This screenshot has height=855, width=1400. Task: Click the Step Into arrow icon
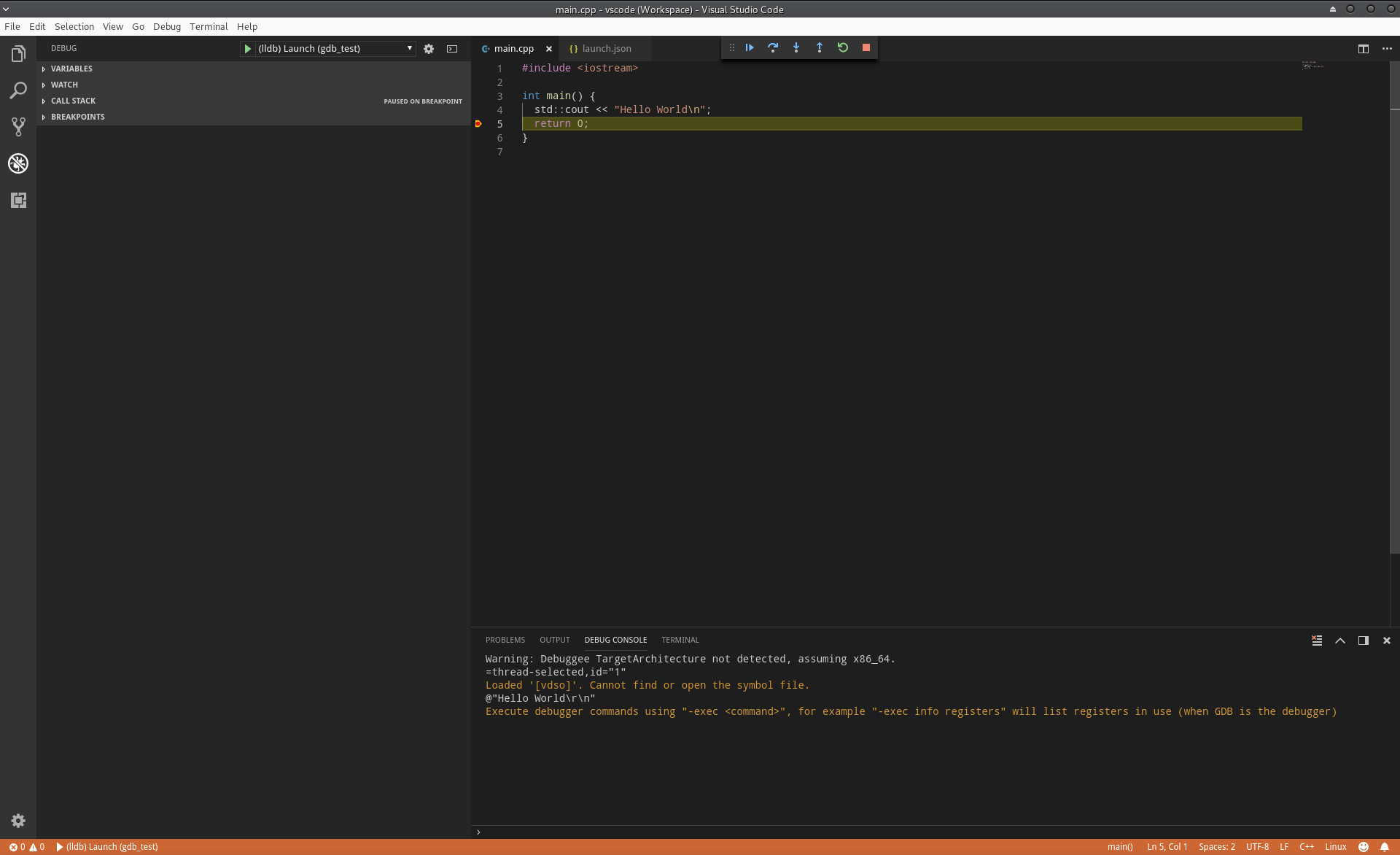[x=796, y=47]
